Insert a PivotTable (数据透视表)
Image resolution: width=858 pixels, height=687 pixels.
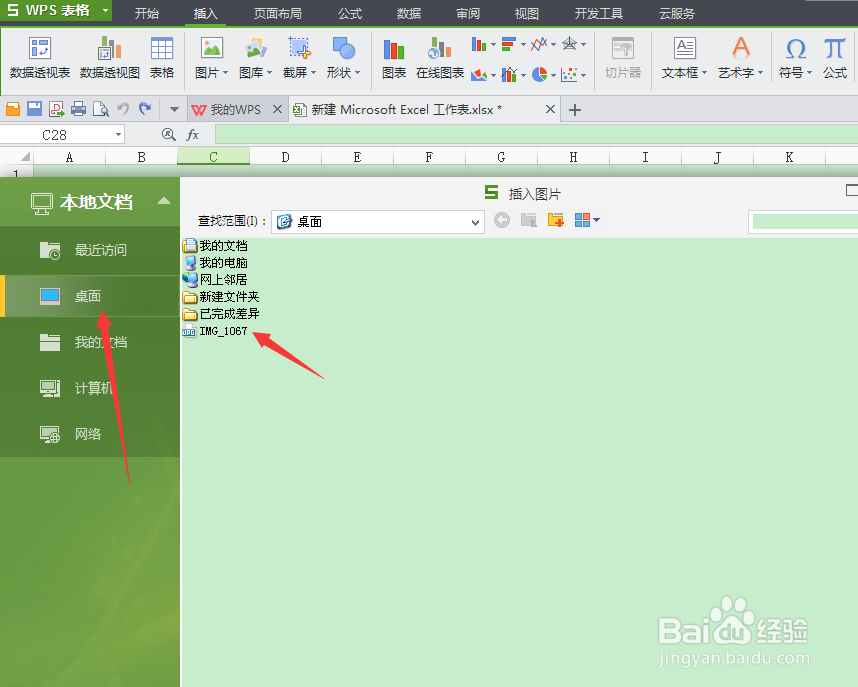coord(40,58)
